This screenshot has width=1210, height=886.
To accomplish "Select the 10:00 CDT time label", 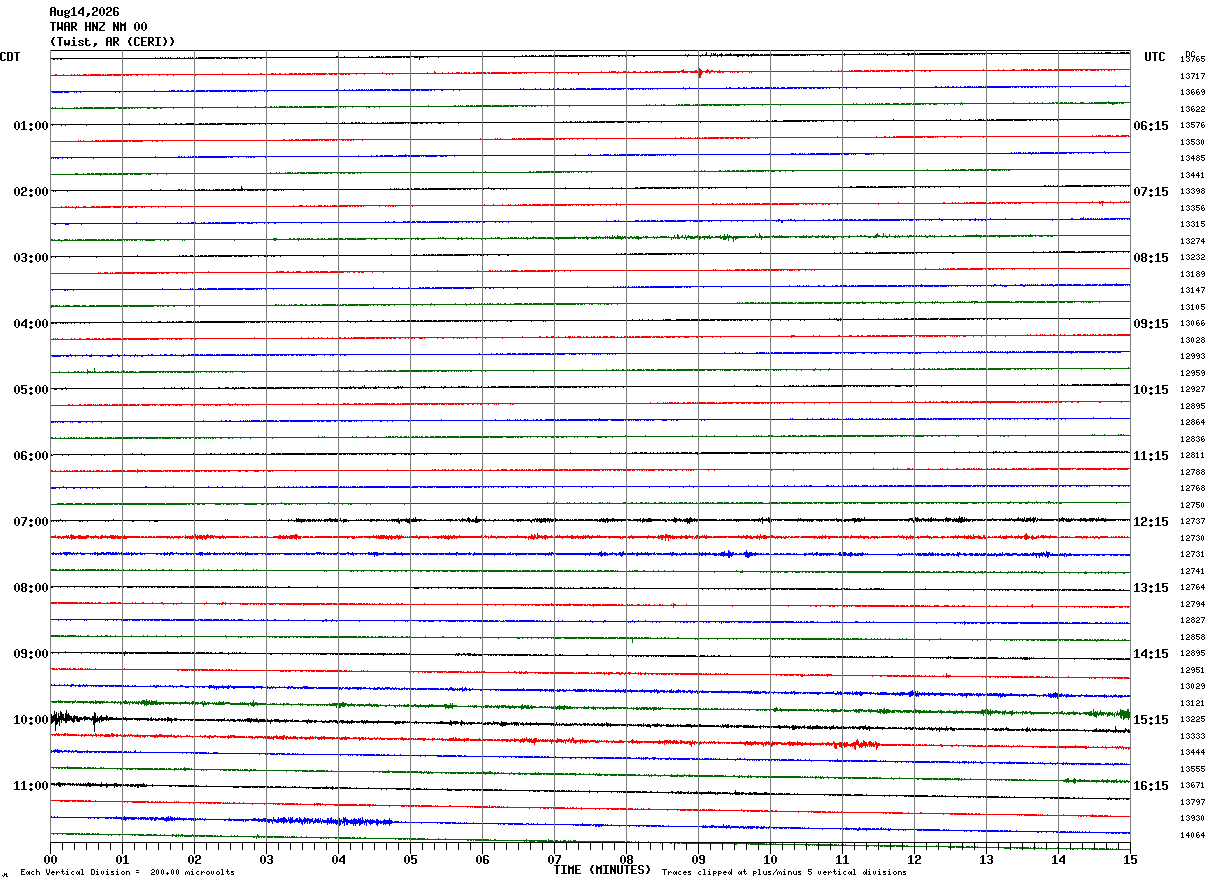I will pyautogui.click(x=31, y=720).
